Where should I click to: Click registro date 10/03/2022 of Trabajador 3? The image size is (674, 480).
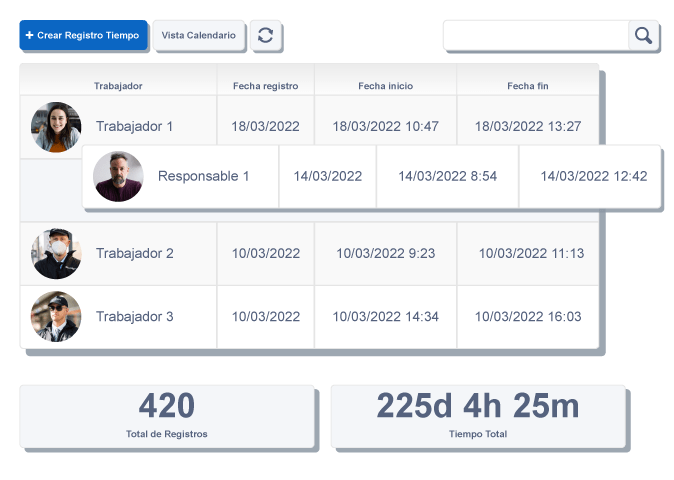click(x=266, y=317)
